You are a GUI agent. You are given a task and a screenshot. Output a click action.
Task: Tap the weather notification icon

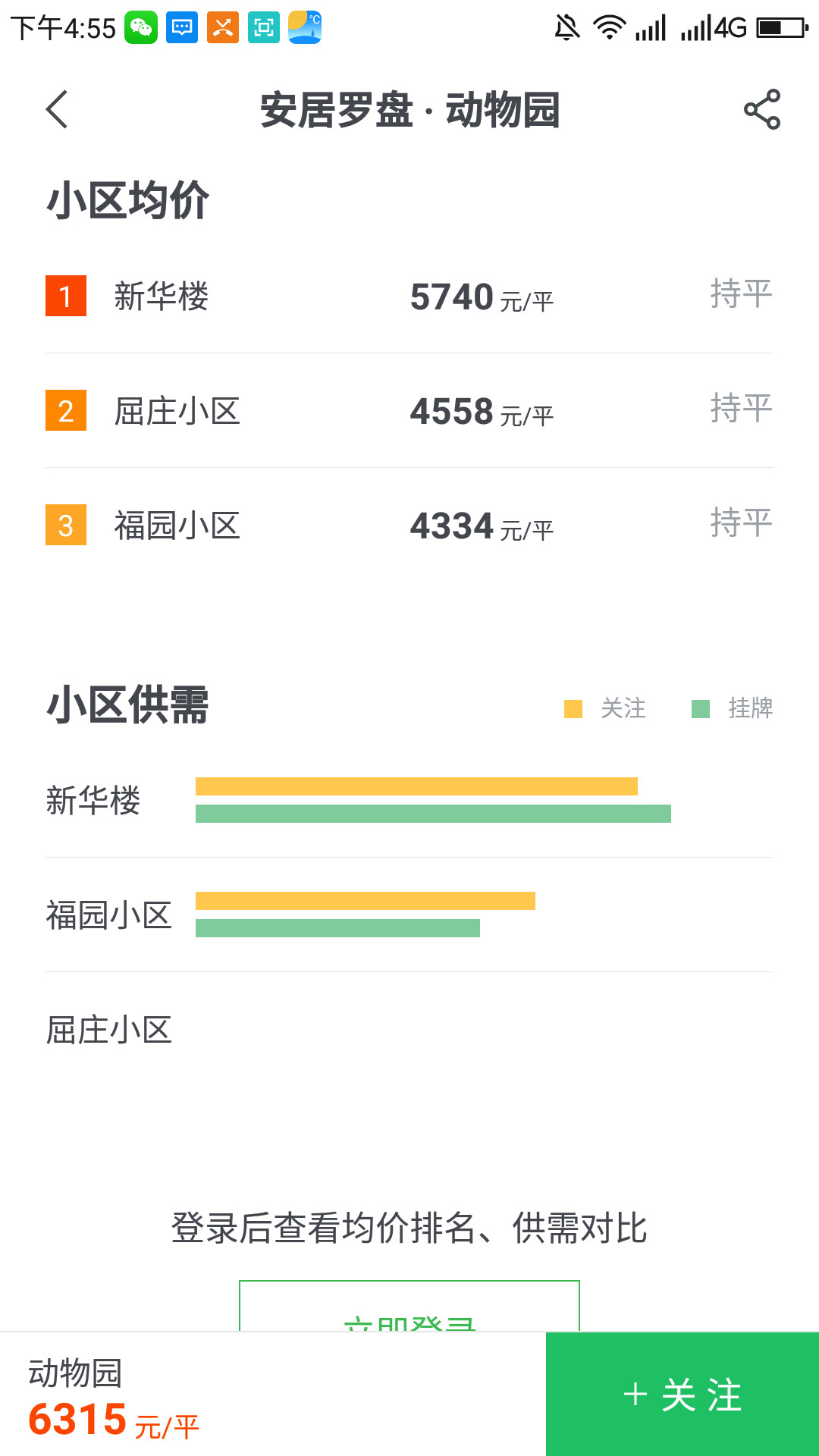305,28
